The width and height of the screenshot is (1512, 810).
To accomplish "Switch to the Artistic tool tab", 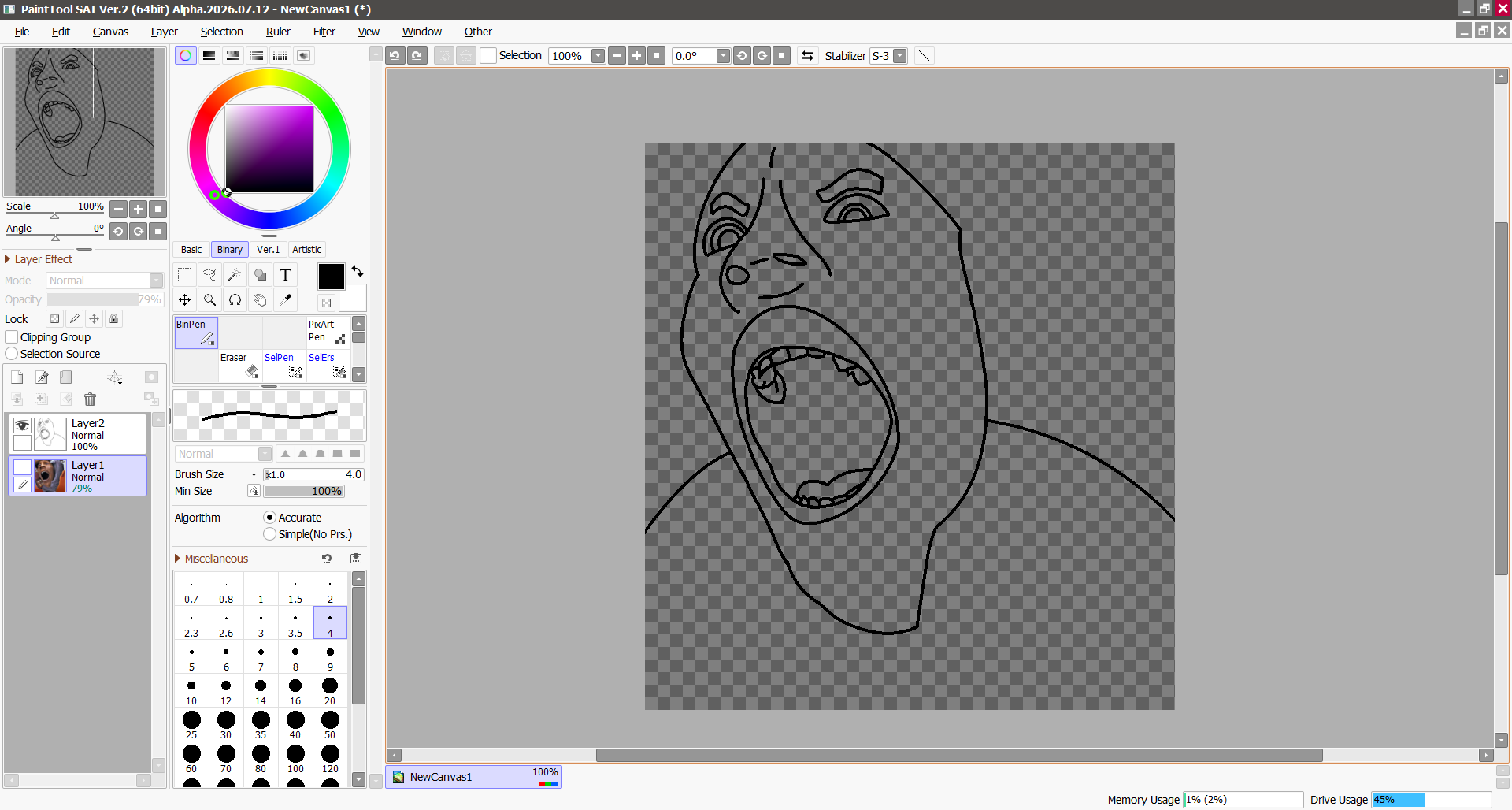I will 307,250.
